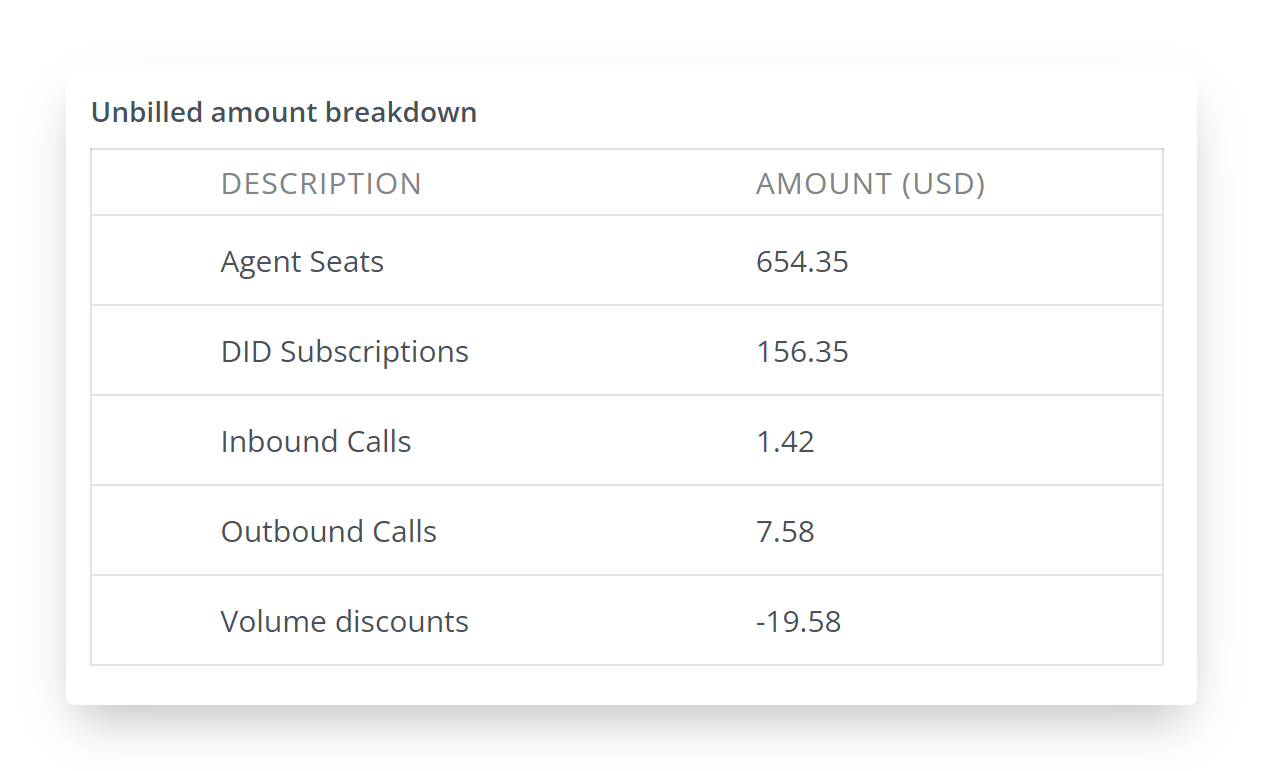
Task: Click the AMOUNT (USD) column header
Action: (870, 184)
